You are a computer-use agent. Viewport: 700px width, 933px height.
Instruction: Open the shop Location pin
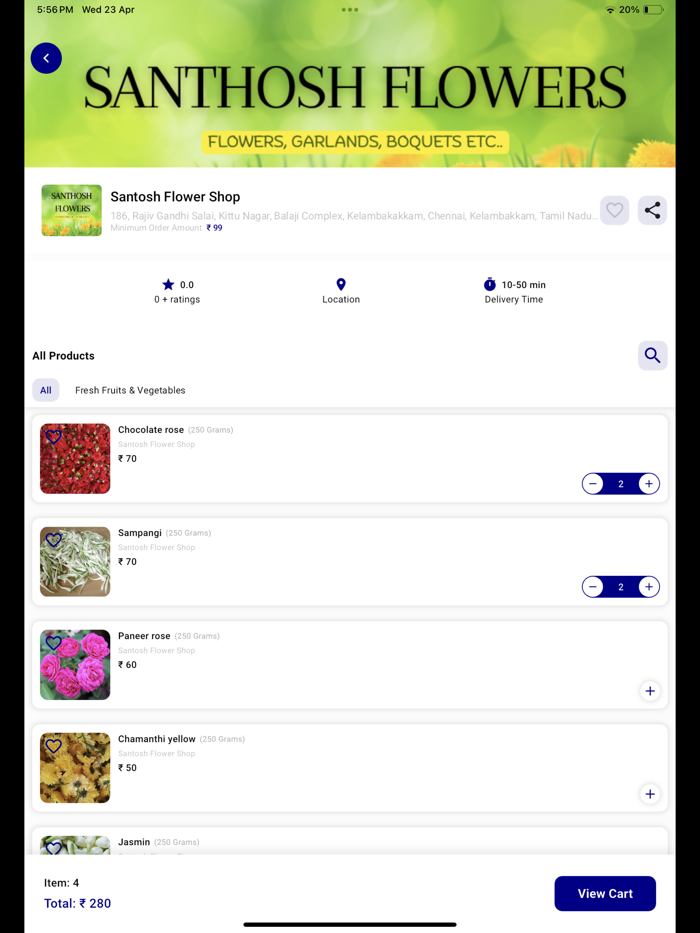pos(341,284)
